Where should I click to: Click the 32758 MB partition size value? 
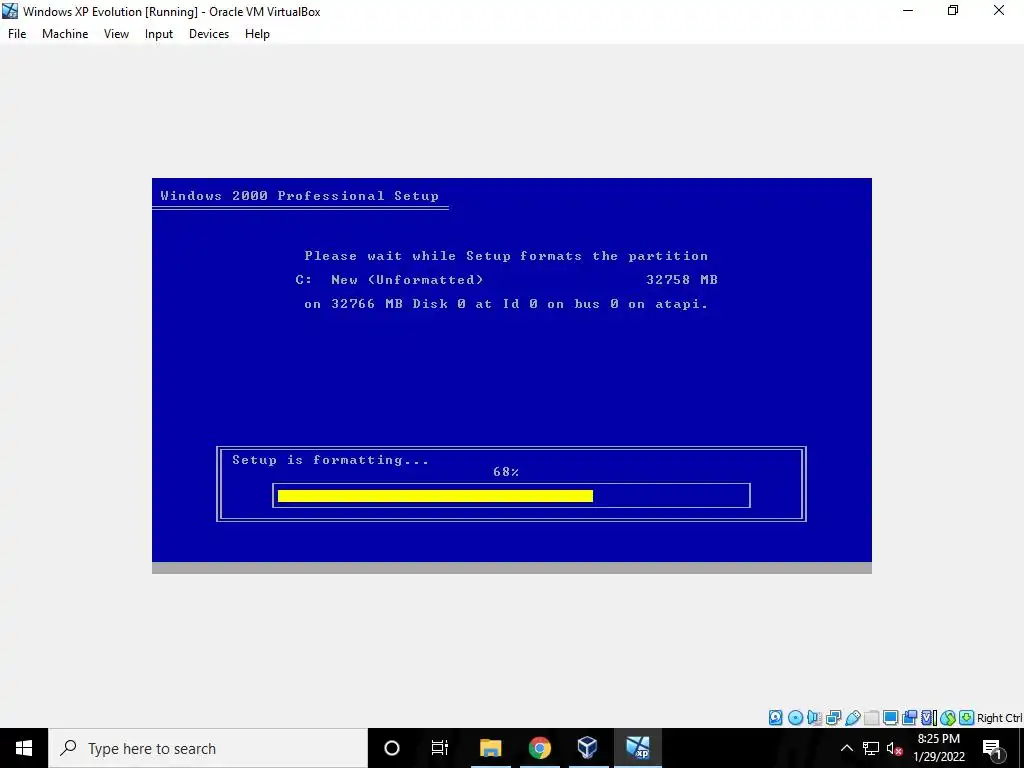(682, 280)
